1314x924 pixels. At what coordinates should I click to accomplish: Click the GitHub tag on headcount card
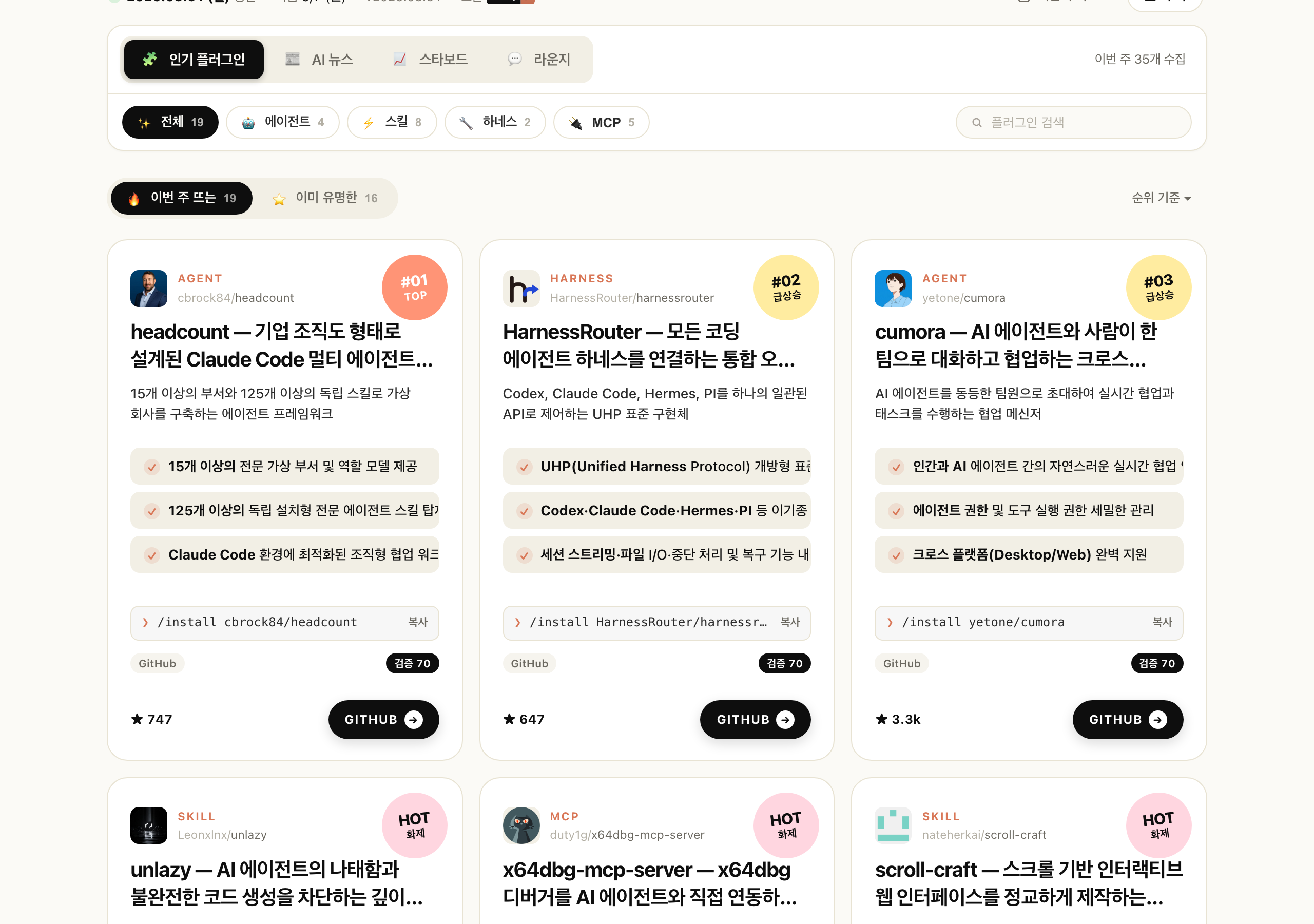coord(158,664)
